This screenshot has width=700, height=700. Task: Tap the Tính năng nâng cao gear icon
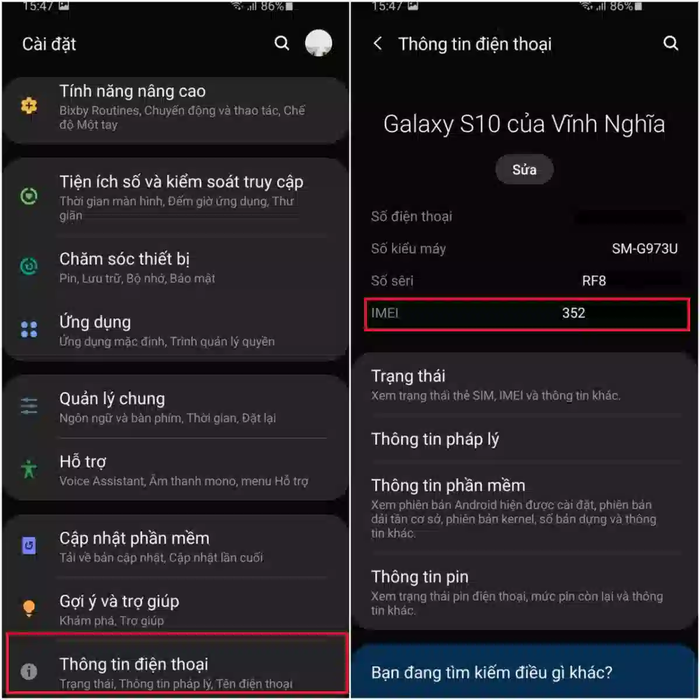tap(29, 106)
